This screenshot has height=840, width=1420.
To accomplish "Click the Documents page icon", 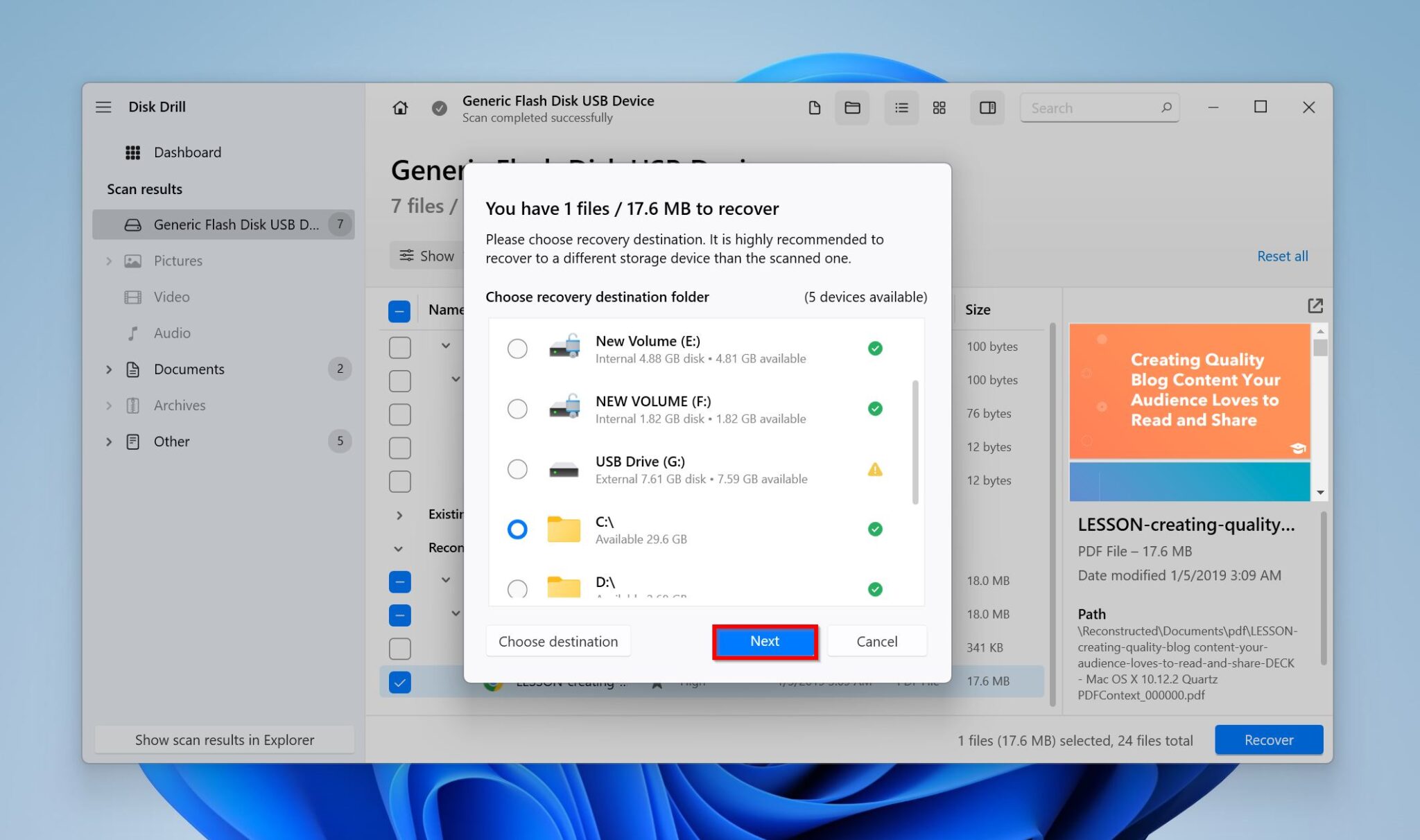I will (x=132, y=369).
